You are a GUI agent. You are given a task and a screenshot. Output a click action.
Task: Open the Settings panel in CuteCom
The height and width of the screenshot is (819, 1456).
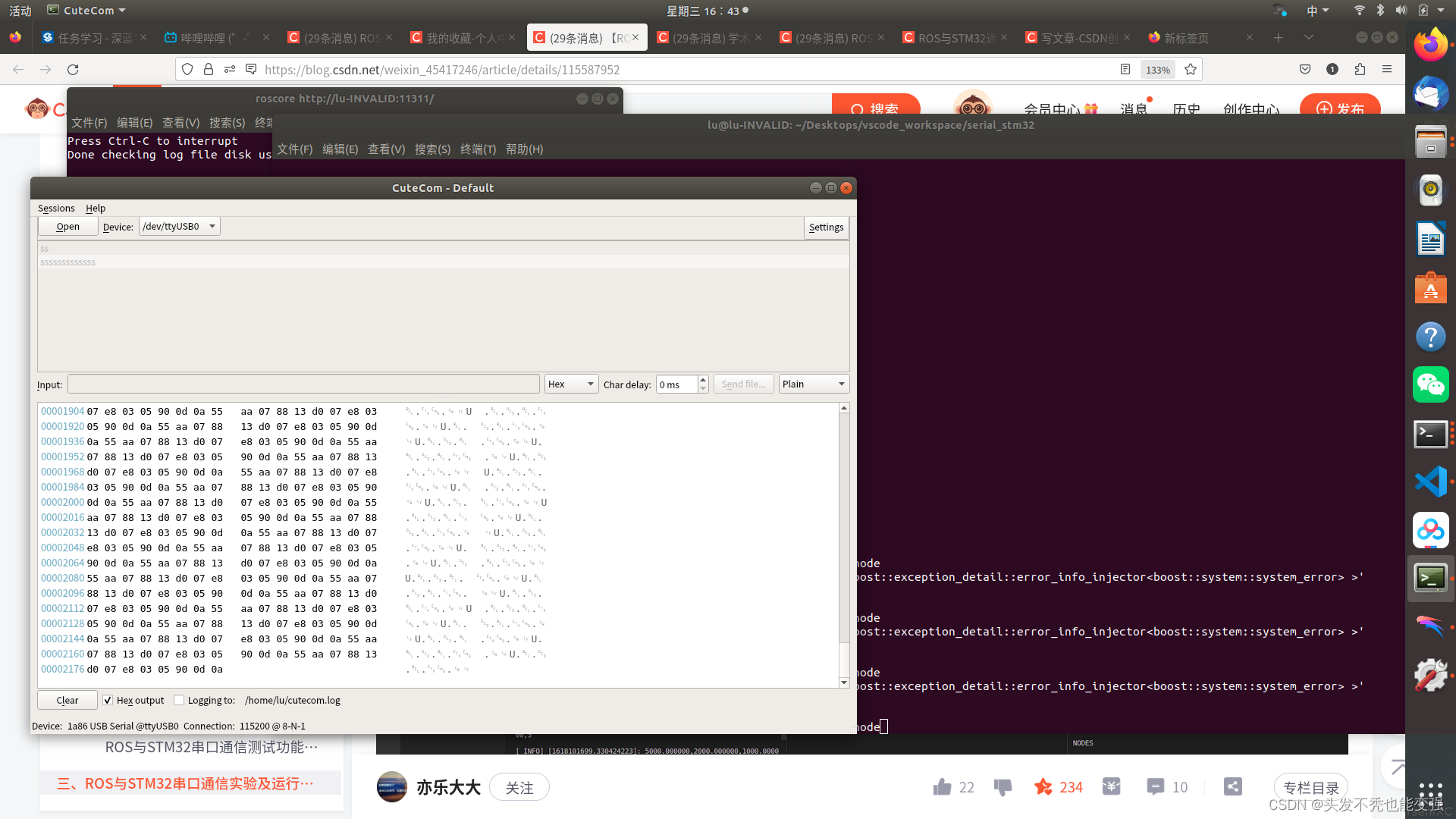pos(826,227)
